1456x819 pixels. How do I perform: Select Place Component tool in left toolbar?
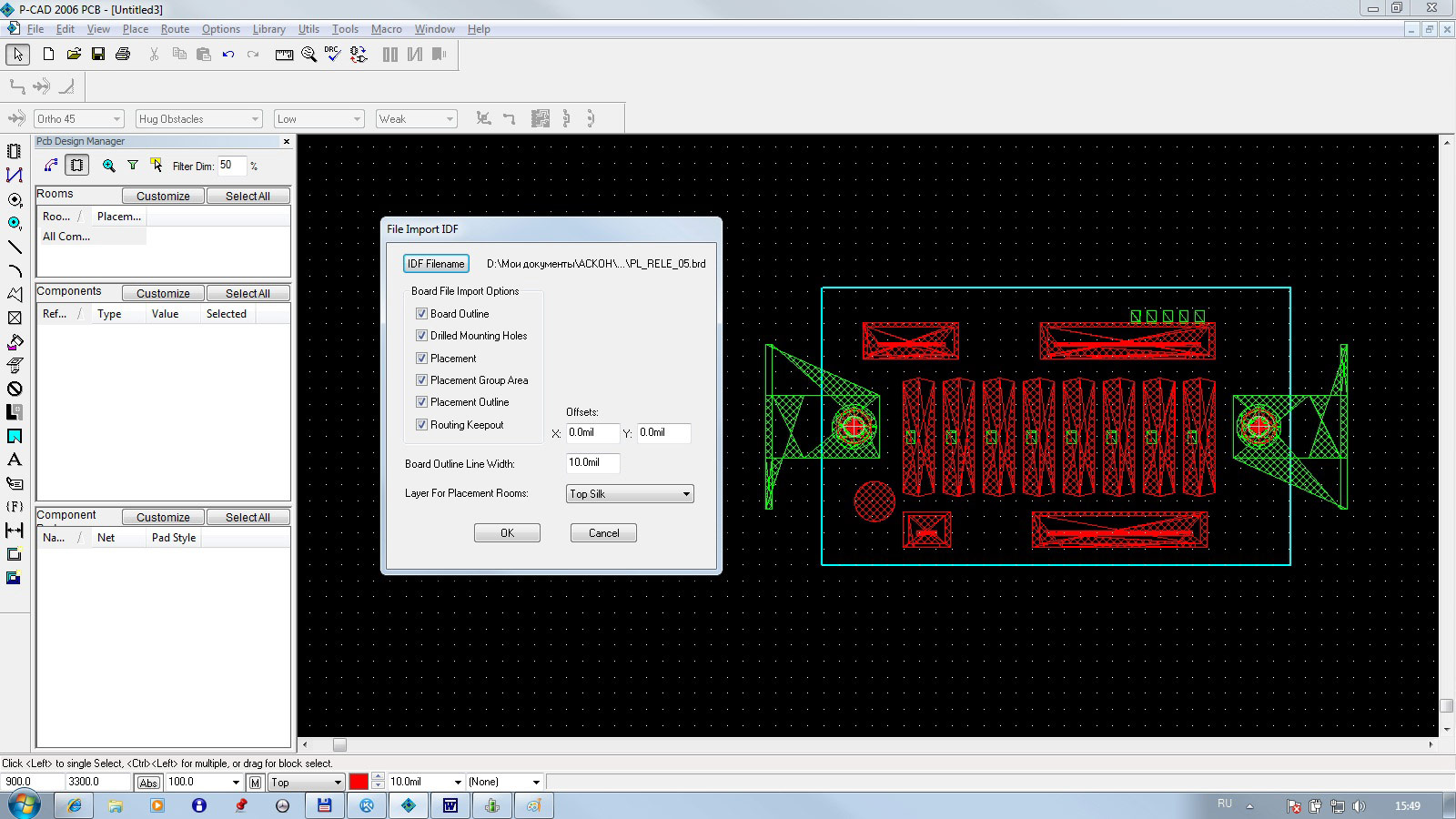[x=15, y=151]
